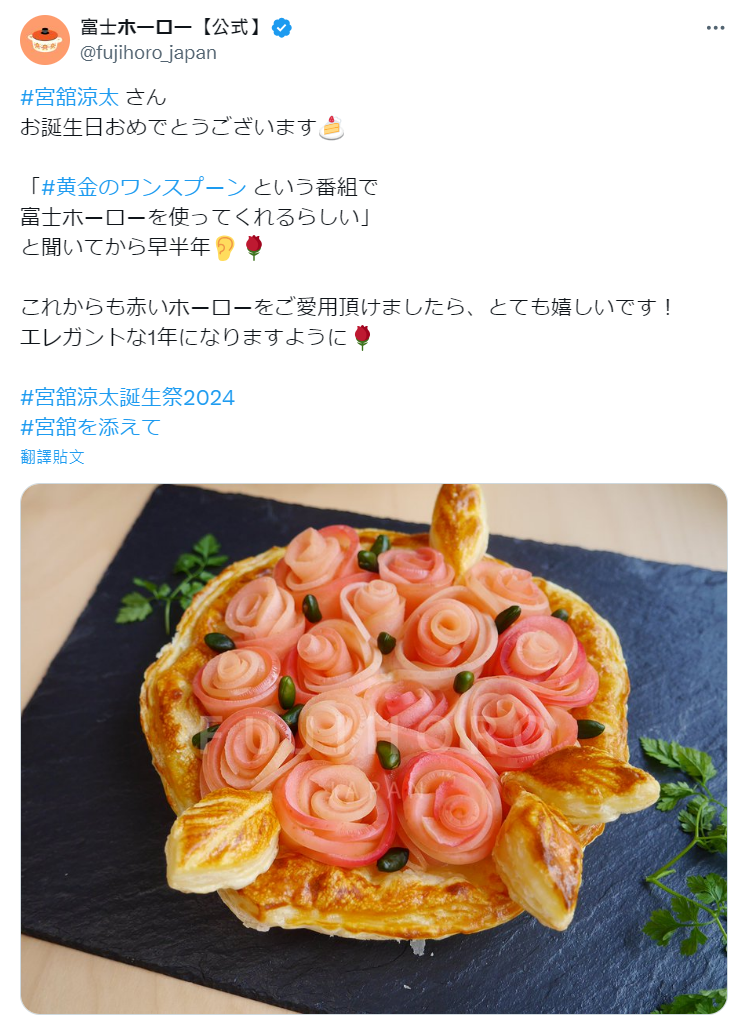Click 翻譯貼文 to translate the post
The height and width of the screenshot is (1018, 747).
(x=53, y=457)
